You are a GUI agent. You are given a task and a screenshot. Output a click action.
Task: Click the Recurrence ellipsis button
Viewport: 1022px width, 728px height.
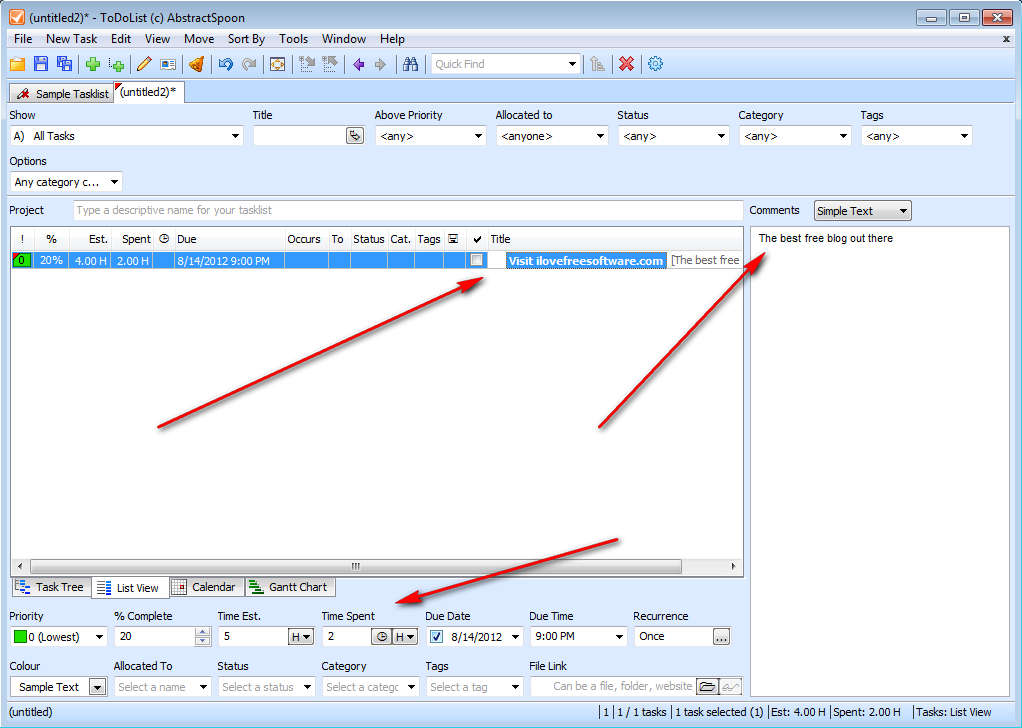(x=721, y=636)
